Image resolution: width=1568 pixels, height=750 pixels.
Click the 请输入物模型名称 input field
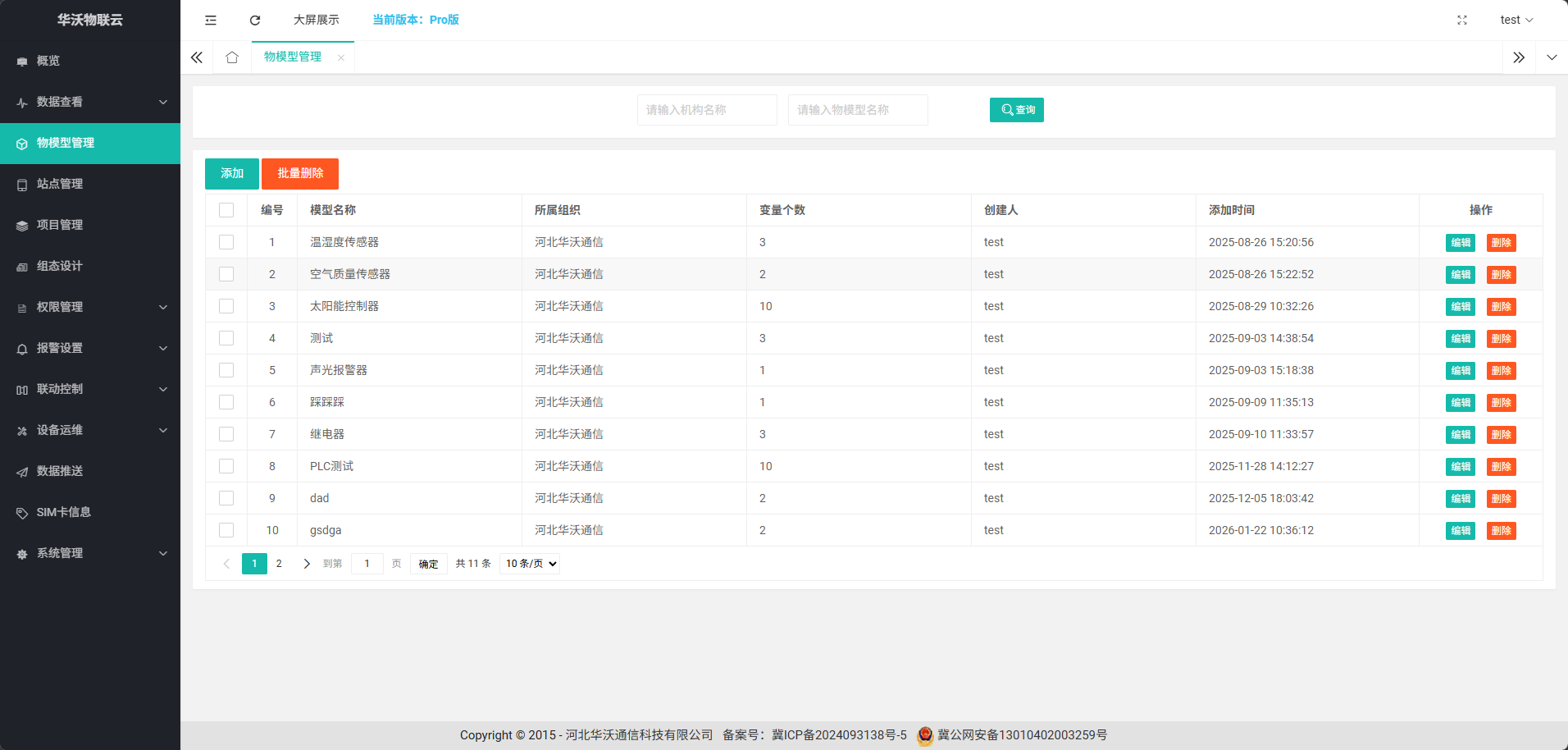[857, 110]
